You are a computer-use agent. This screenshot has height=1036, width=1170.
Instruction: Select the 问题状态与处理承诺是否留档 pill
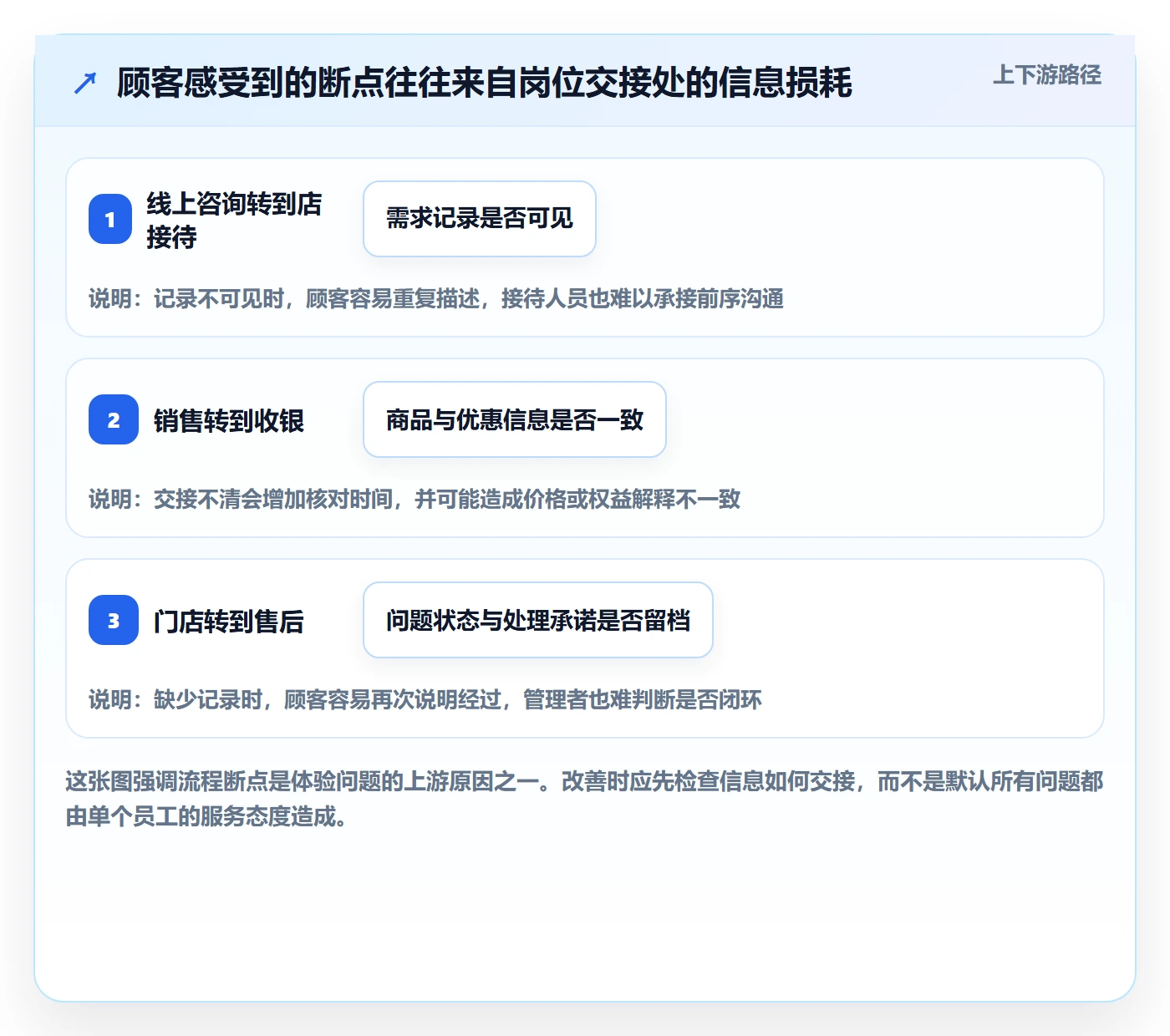pos(538,620)
